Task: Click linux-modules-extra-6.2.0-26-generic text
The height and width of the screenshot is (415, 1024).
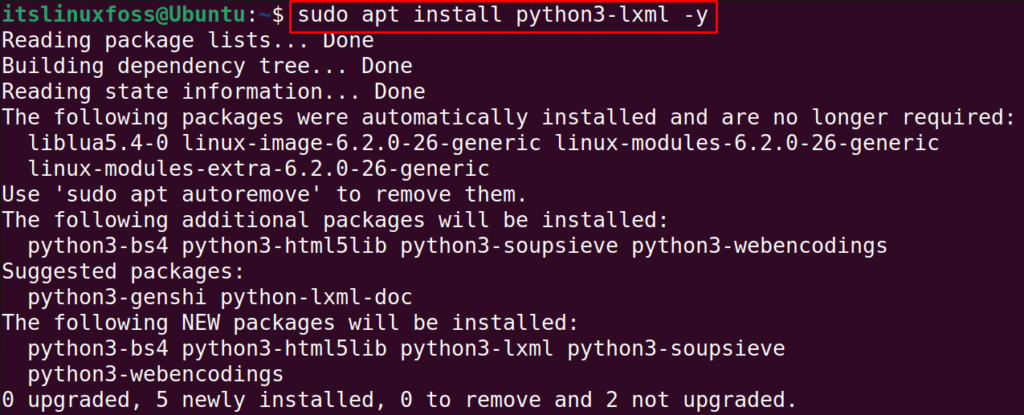Action: click(259, 169)
